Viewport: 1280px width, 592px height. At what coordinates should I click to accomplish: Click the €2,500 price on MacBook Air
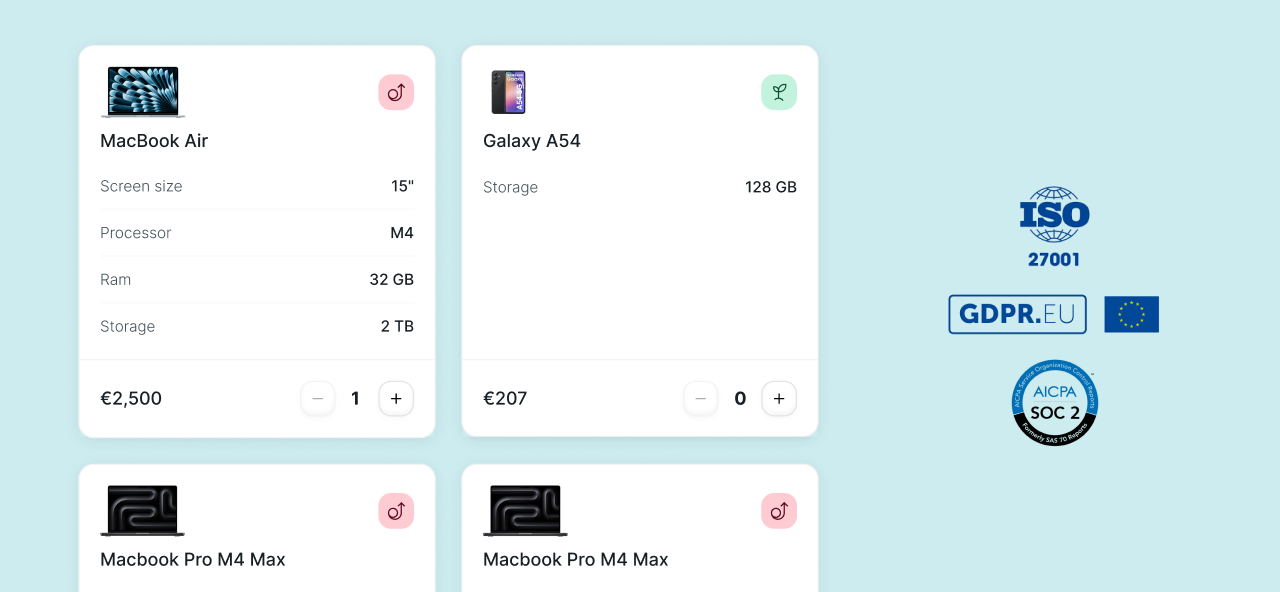click(131, 399)
